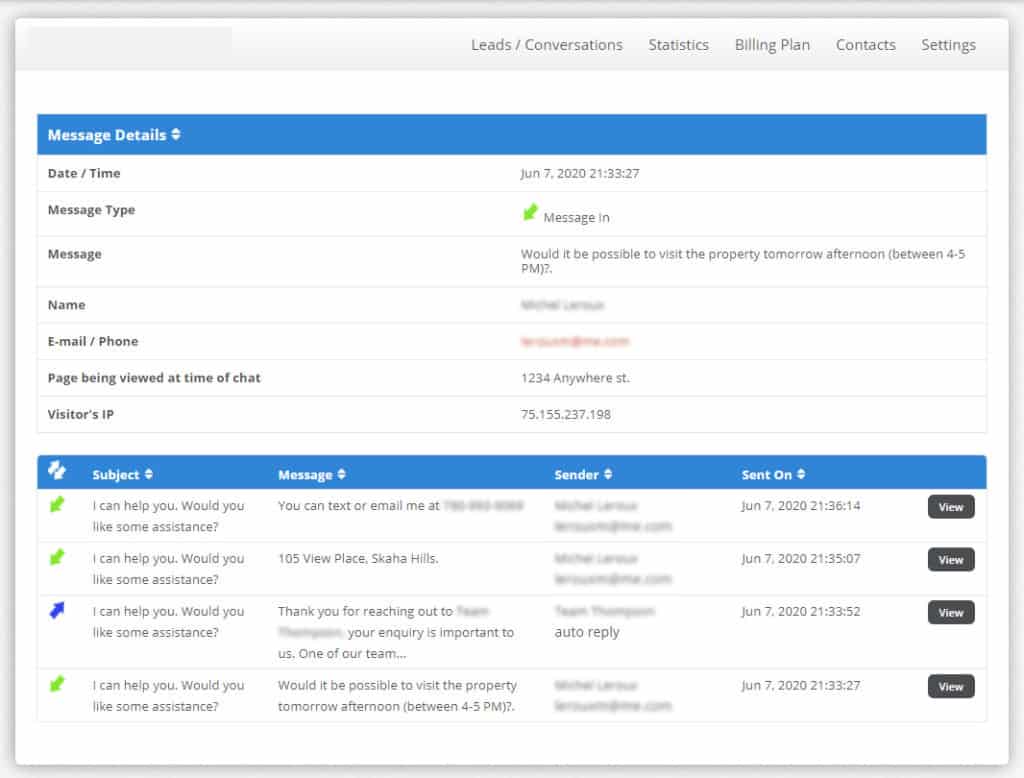The image size is (1024, 778).
Task: Open the Billing Plan page
Action: (772, 44)
